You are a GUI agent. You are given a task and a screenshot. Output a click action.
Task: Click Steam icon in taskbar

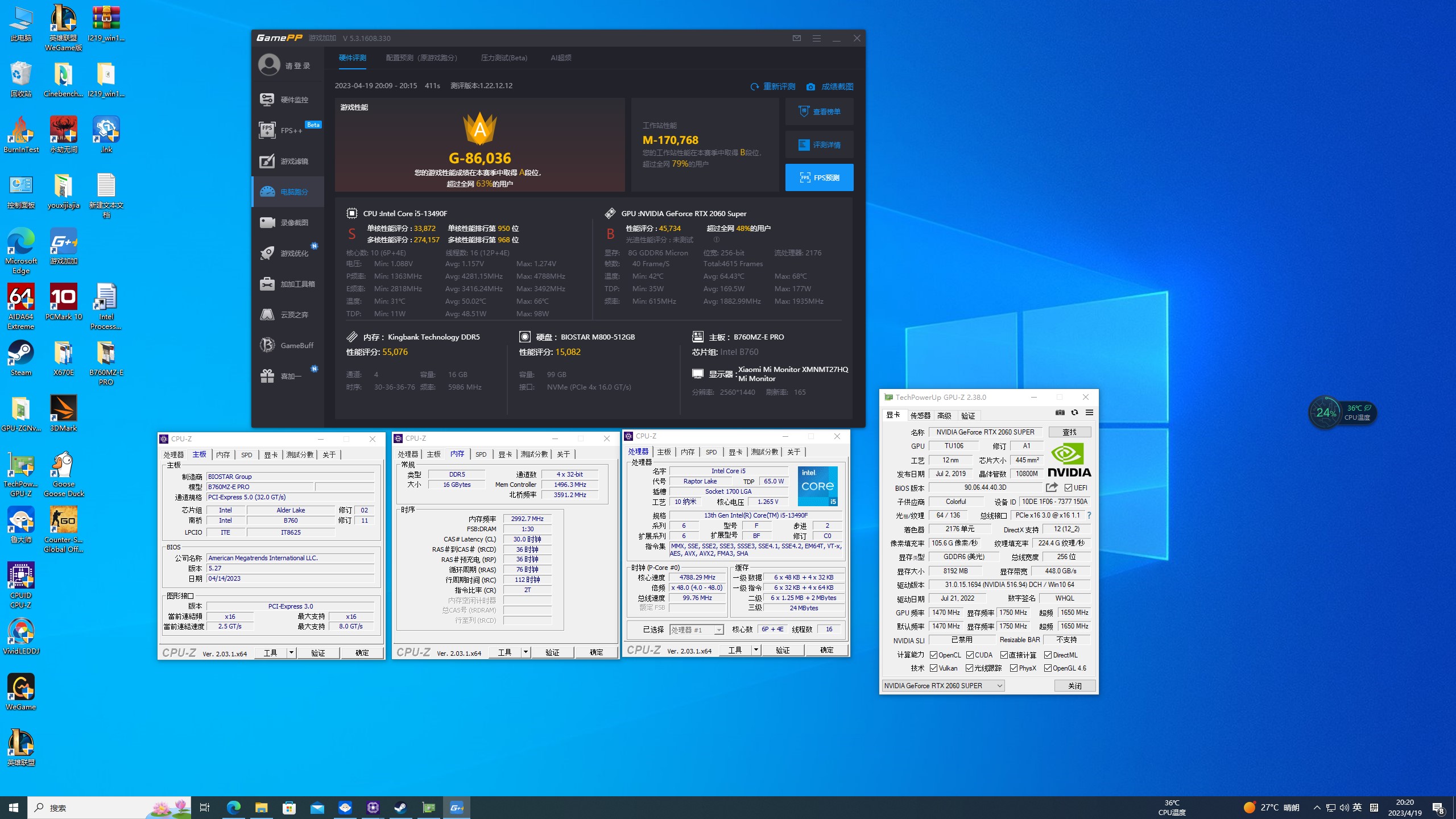401,808
